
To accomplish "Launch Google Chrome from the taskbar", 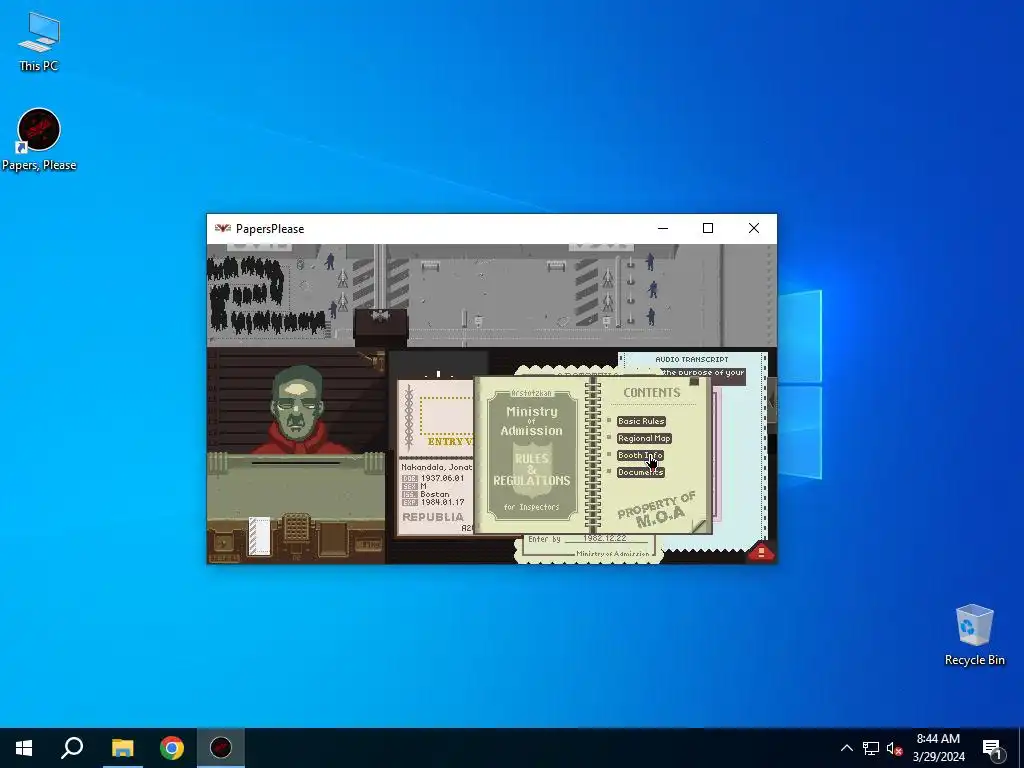I will pos(172,748).
